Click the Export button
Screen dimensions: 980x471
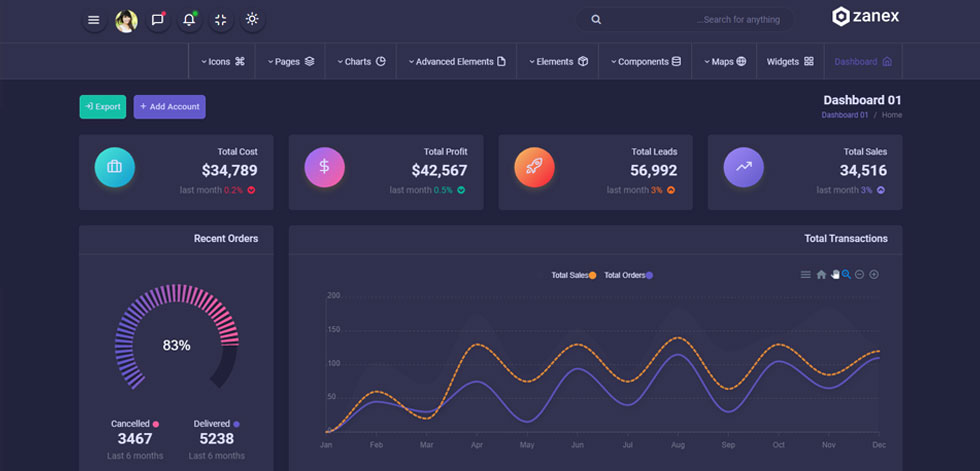pos(102,107)
